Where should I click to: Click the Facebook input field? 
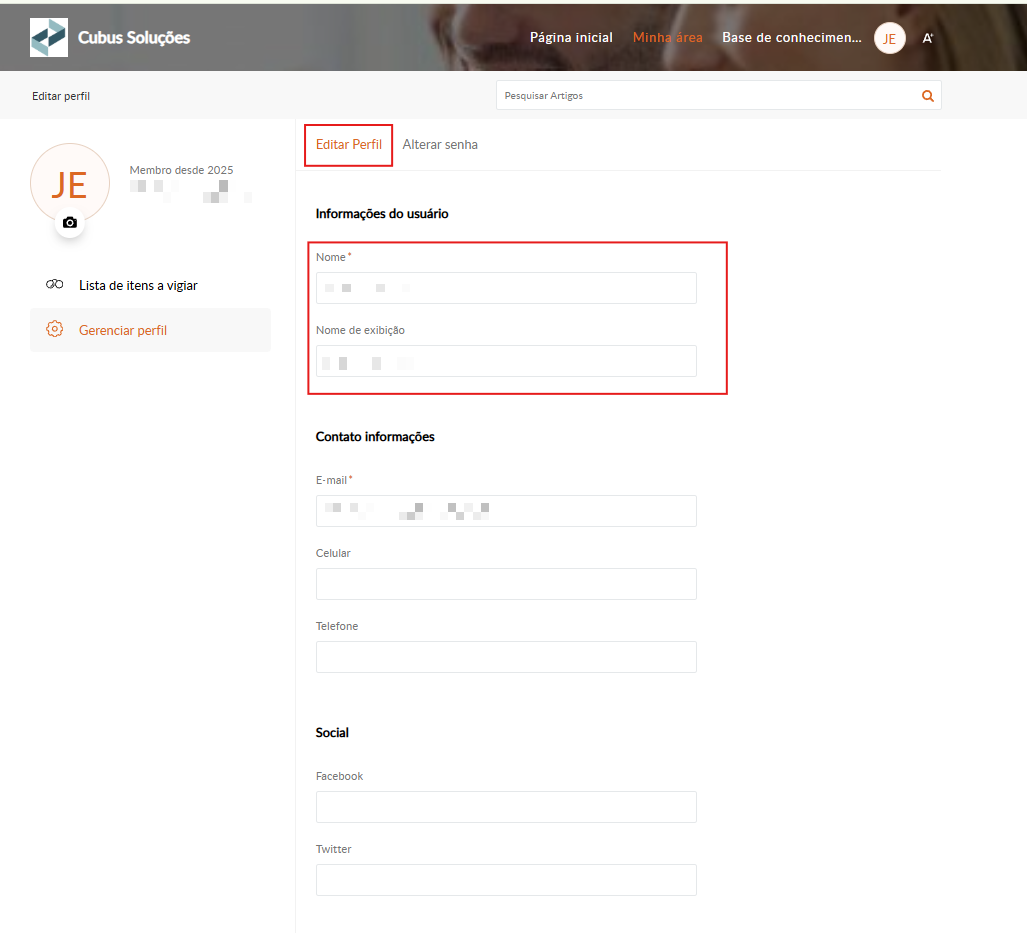point(506,807)
